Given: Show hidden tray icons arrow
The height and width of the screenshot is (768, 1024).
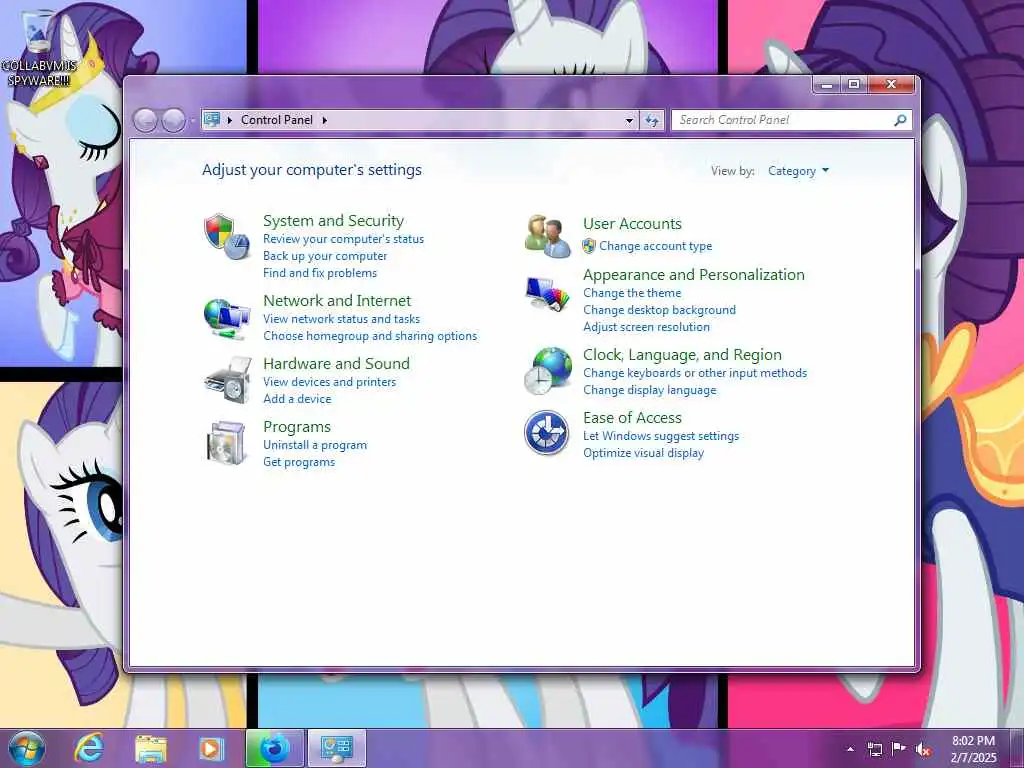Looking at the screenshot, I should pyautogui.click(x=850, y=750).
